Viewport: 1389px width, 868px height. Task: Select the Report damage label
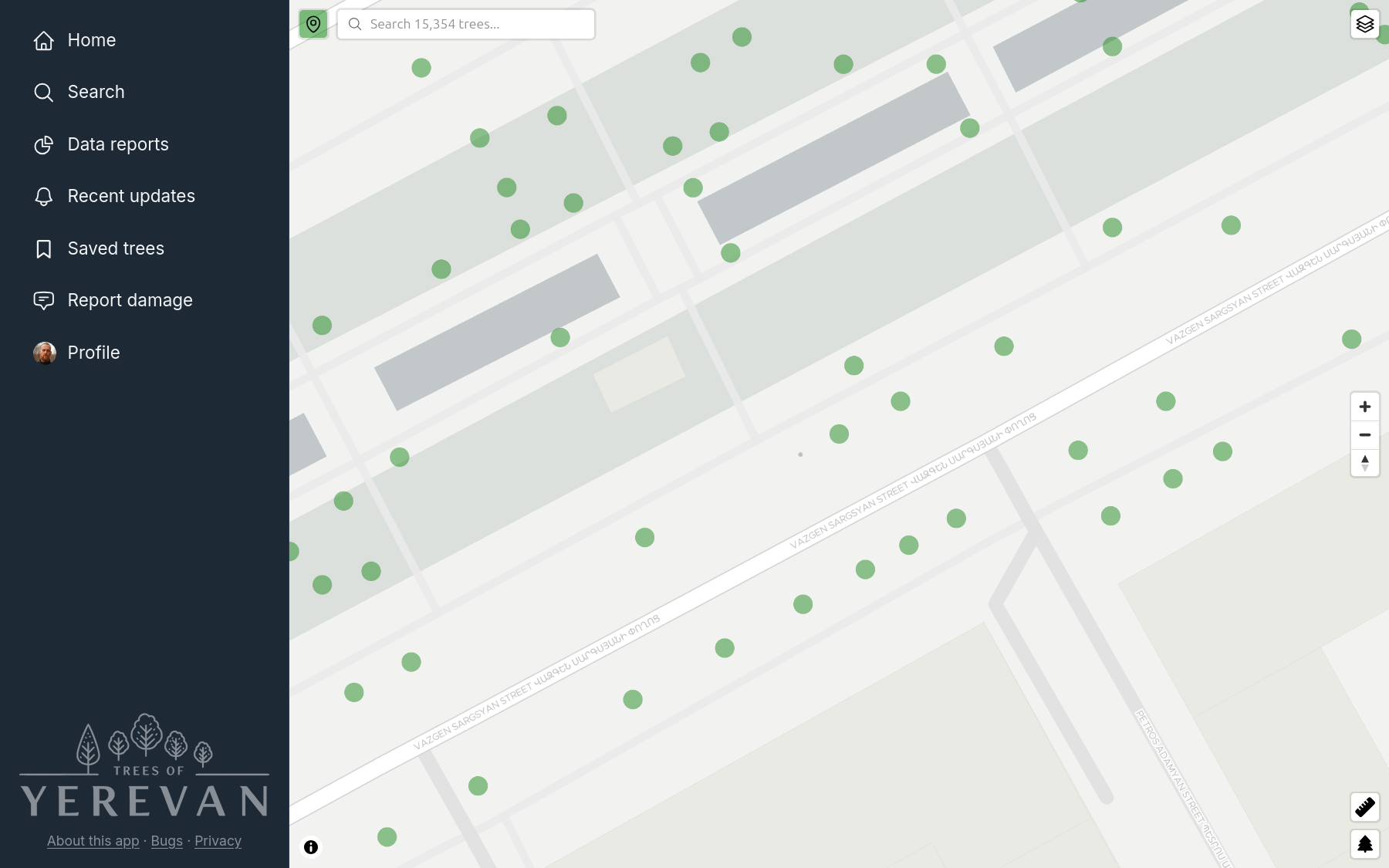(x=130, y=300)
